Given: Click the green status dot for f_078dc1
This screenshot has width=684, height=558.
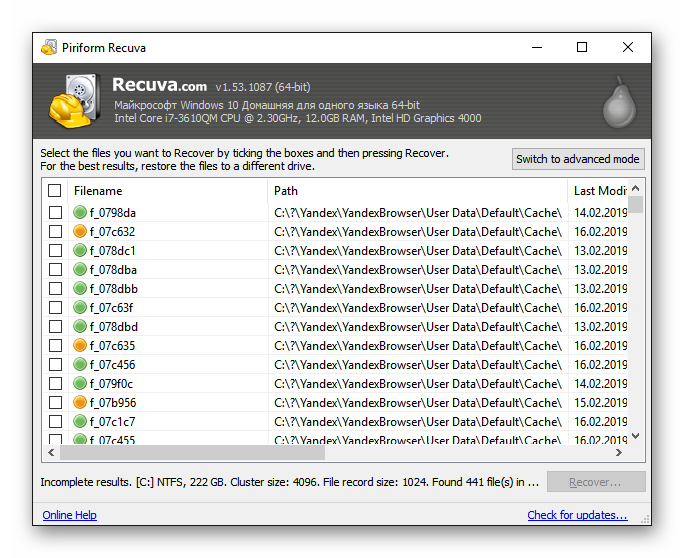Looking at the screenshot, I should click(x=80, y=250).
